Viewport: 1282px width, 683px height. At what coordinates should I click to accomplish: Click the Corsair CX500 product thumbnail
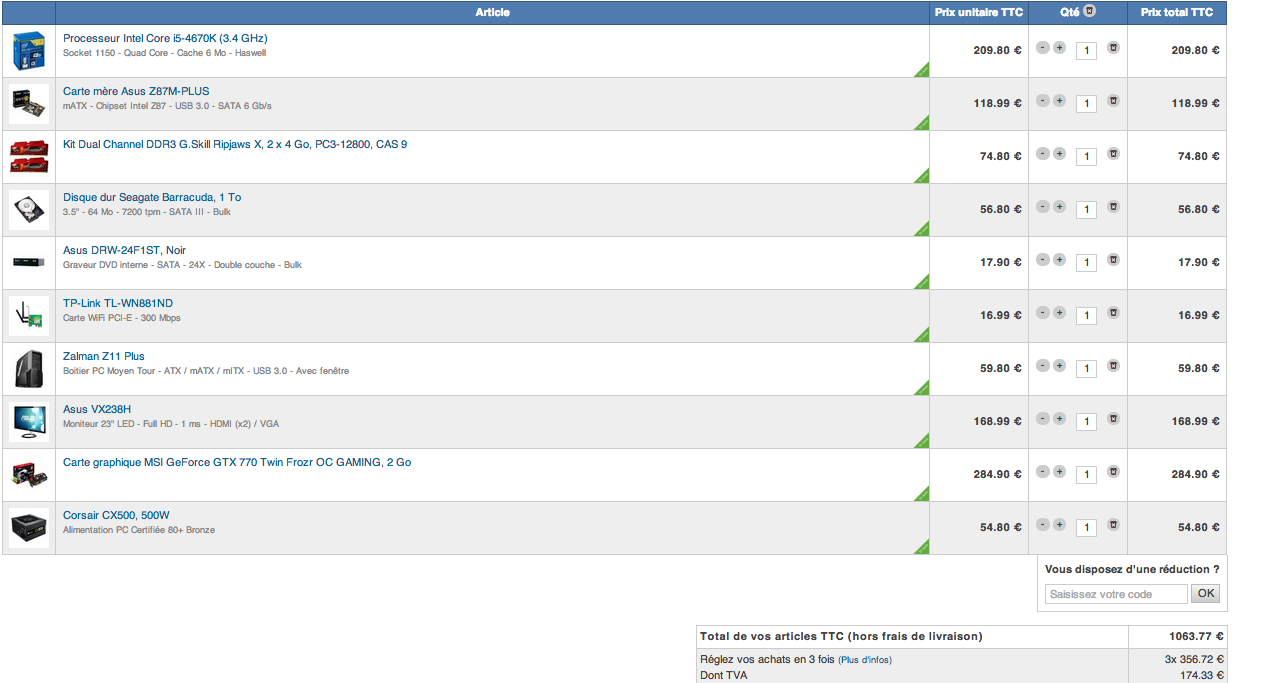29,528
